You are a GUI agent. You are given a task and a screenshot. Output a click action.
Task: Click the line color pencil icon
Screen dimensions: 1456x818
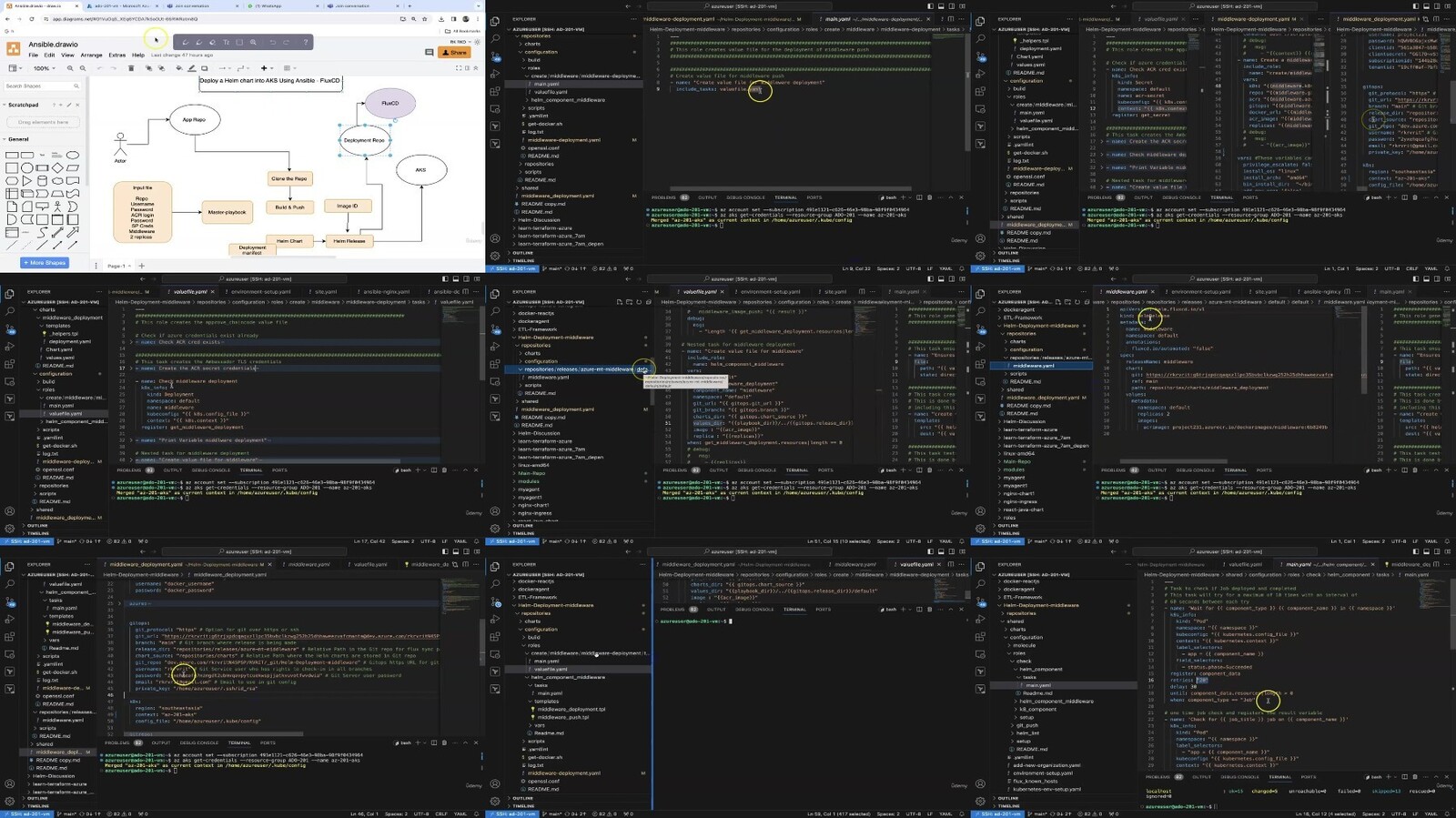192,68
